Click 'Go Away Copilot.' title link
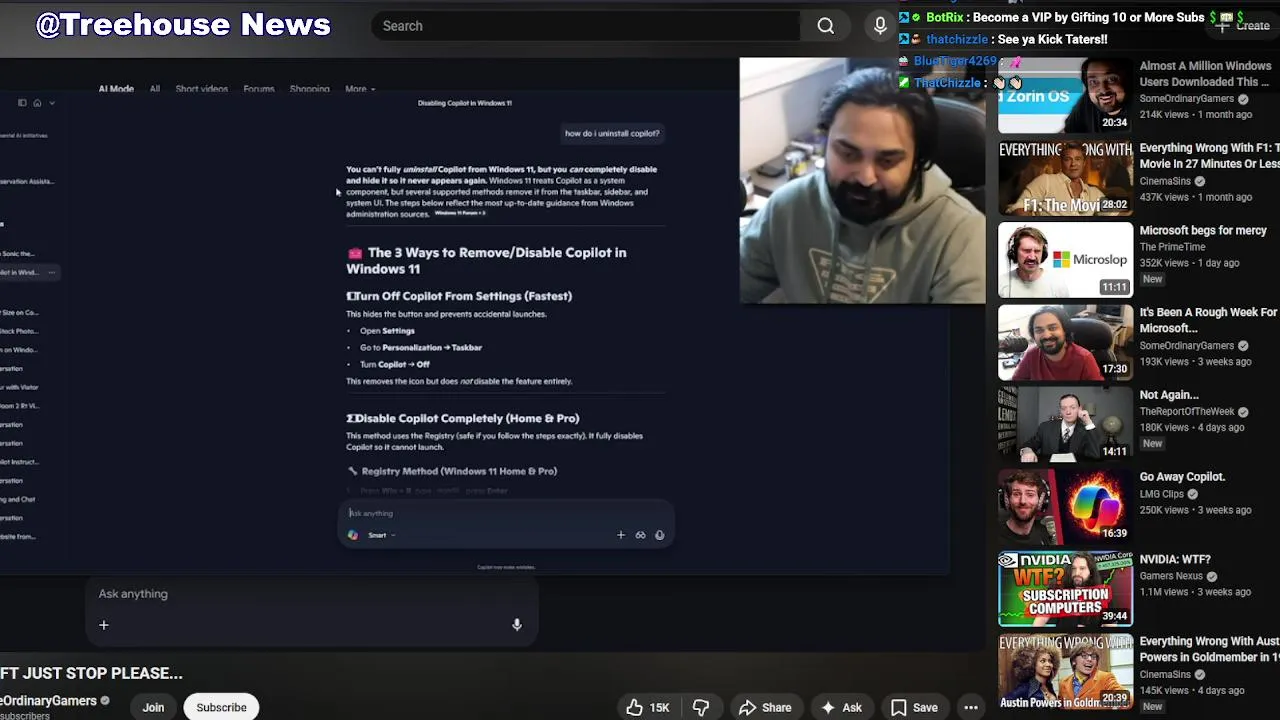The height and width of the screenshot is (720, 1280). tap(1182, 477)
